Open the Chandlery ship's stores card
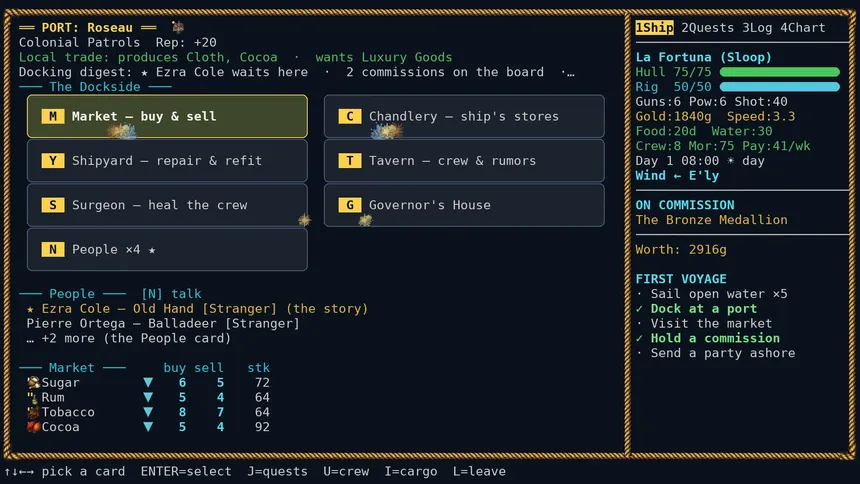The width and height of the screenshot is (860, 484). point(464,116)
